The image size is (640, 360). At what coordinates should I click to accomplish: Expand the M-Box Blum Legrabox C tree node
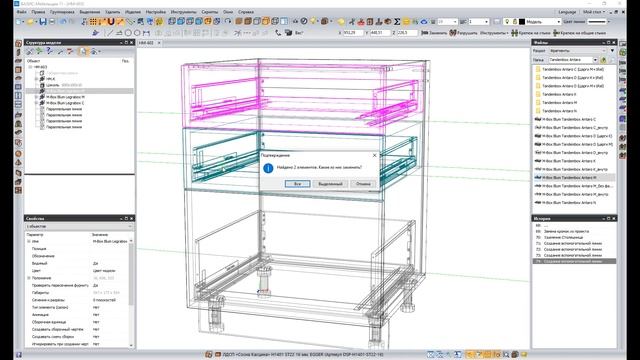click(x=36, y=103)
